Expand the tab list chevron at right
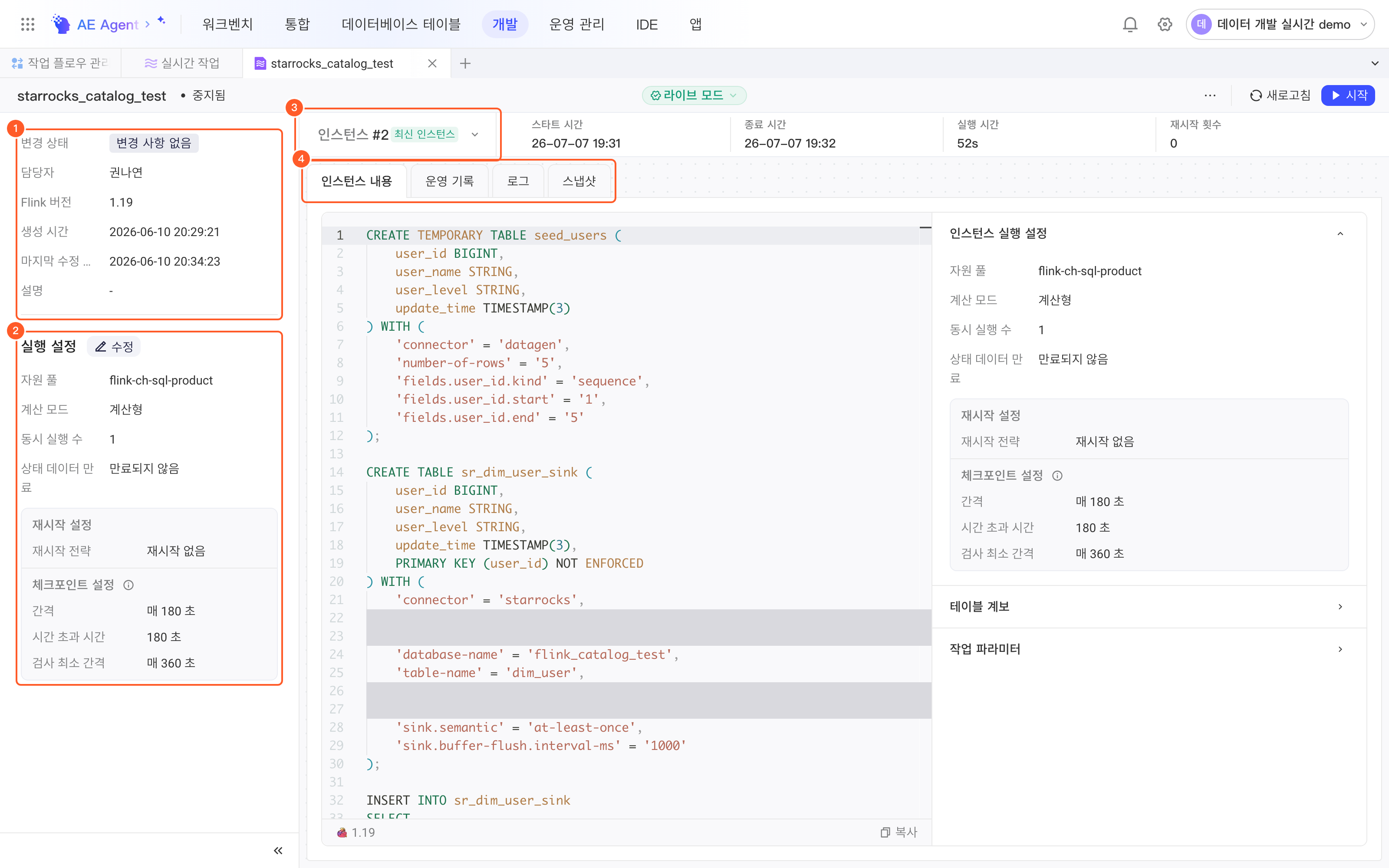Viewport: 1389px width, 868px height. pos(1375,63)
